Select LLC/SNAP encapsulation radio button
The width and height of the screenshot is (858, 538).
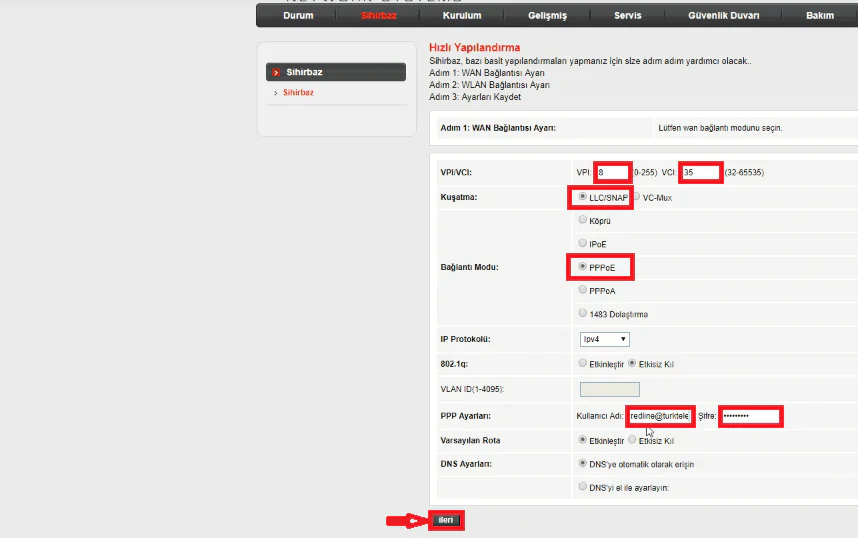coord(583,197)
